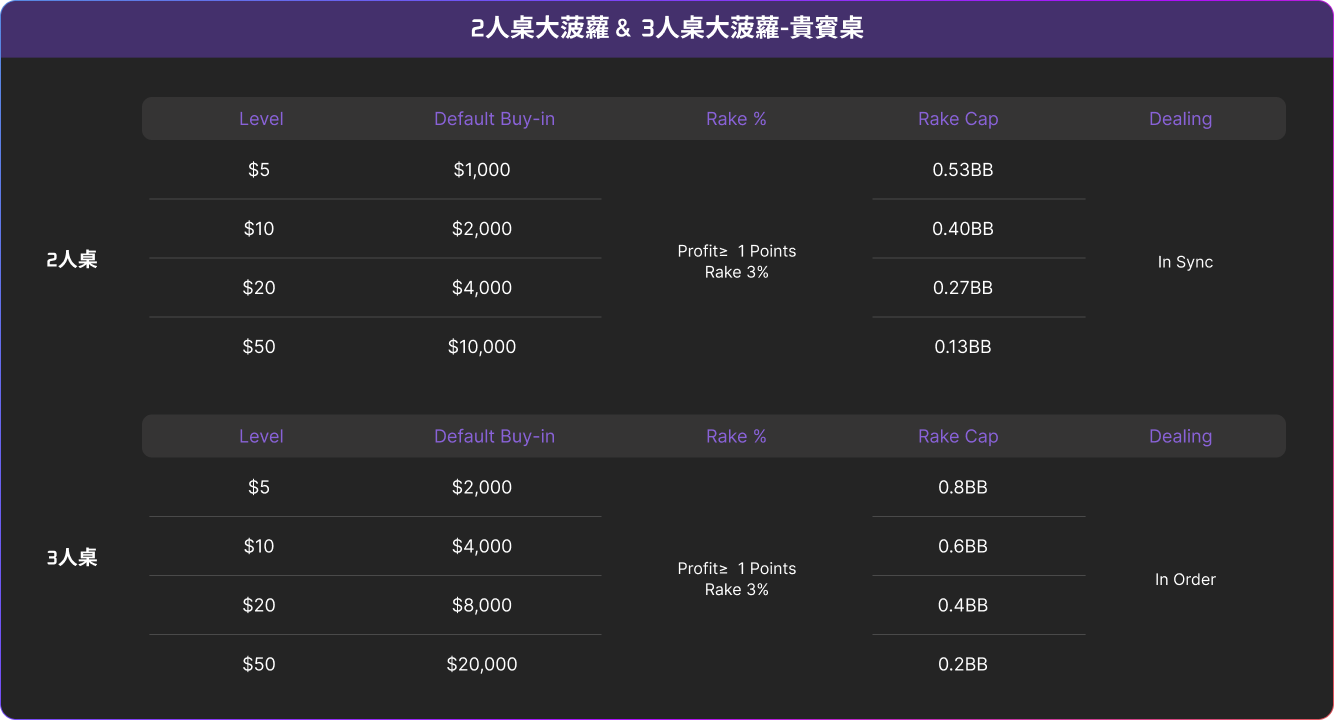Click the first table's Level column header
The image size is (1334, 720).
261,119
